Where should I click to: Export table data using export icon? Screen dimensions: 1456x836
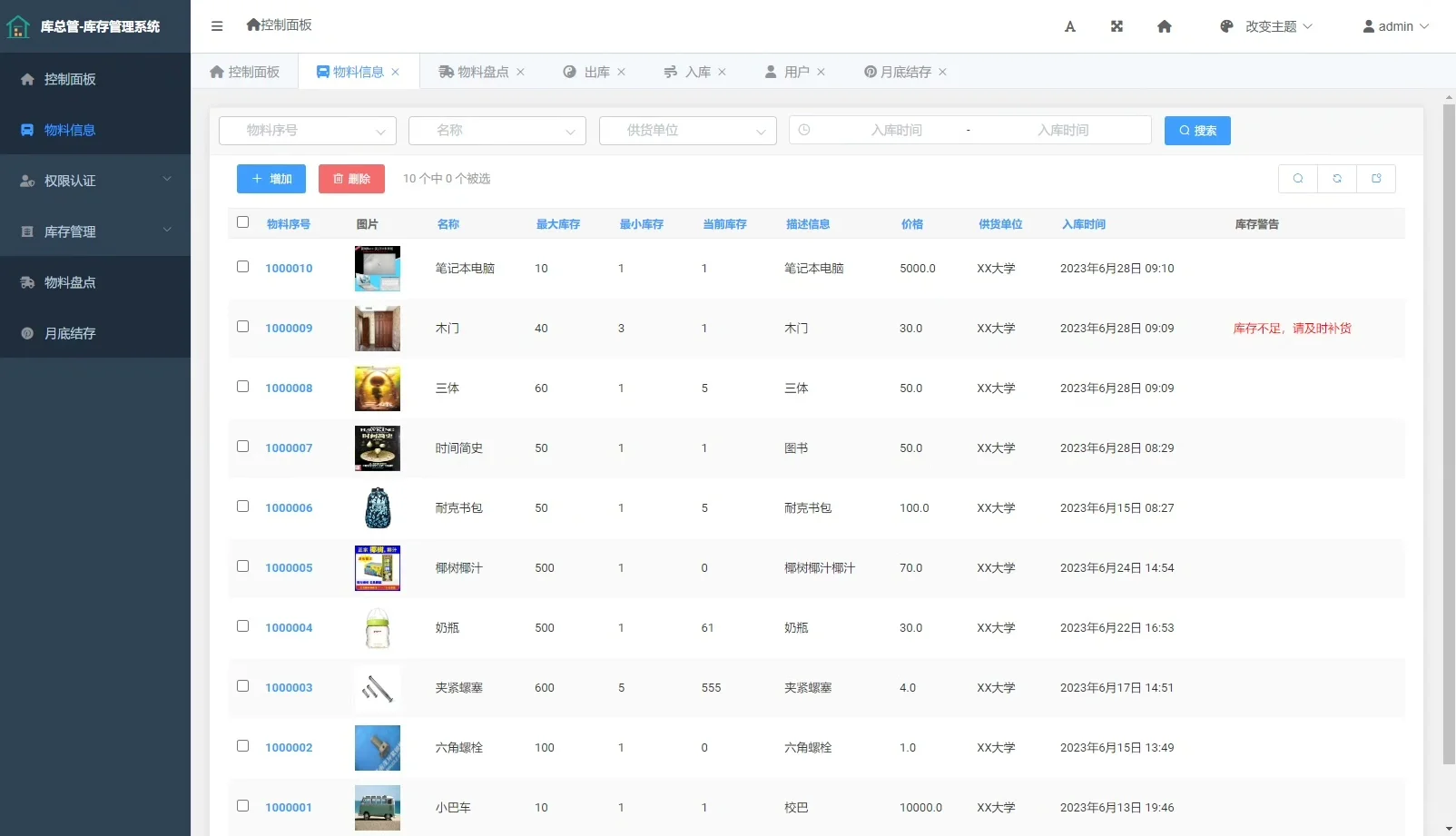tap(1376, 179)
